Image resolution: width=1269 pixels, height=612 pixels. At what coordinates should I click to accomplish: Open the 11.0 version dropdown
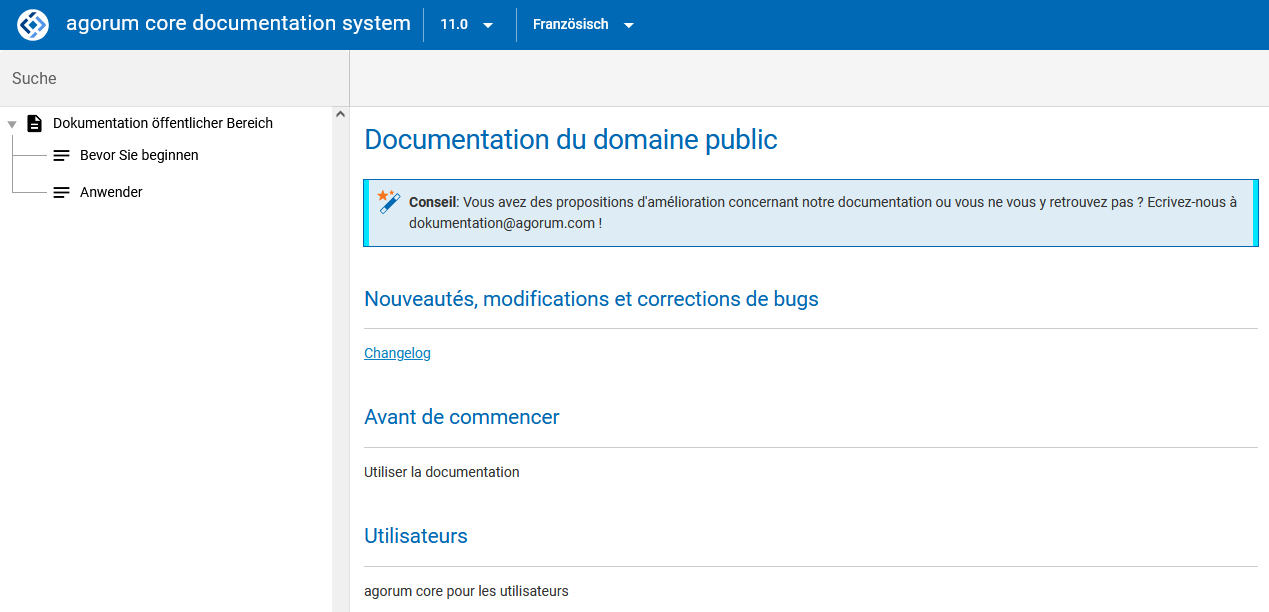[467, 25]
